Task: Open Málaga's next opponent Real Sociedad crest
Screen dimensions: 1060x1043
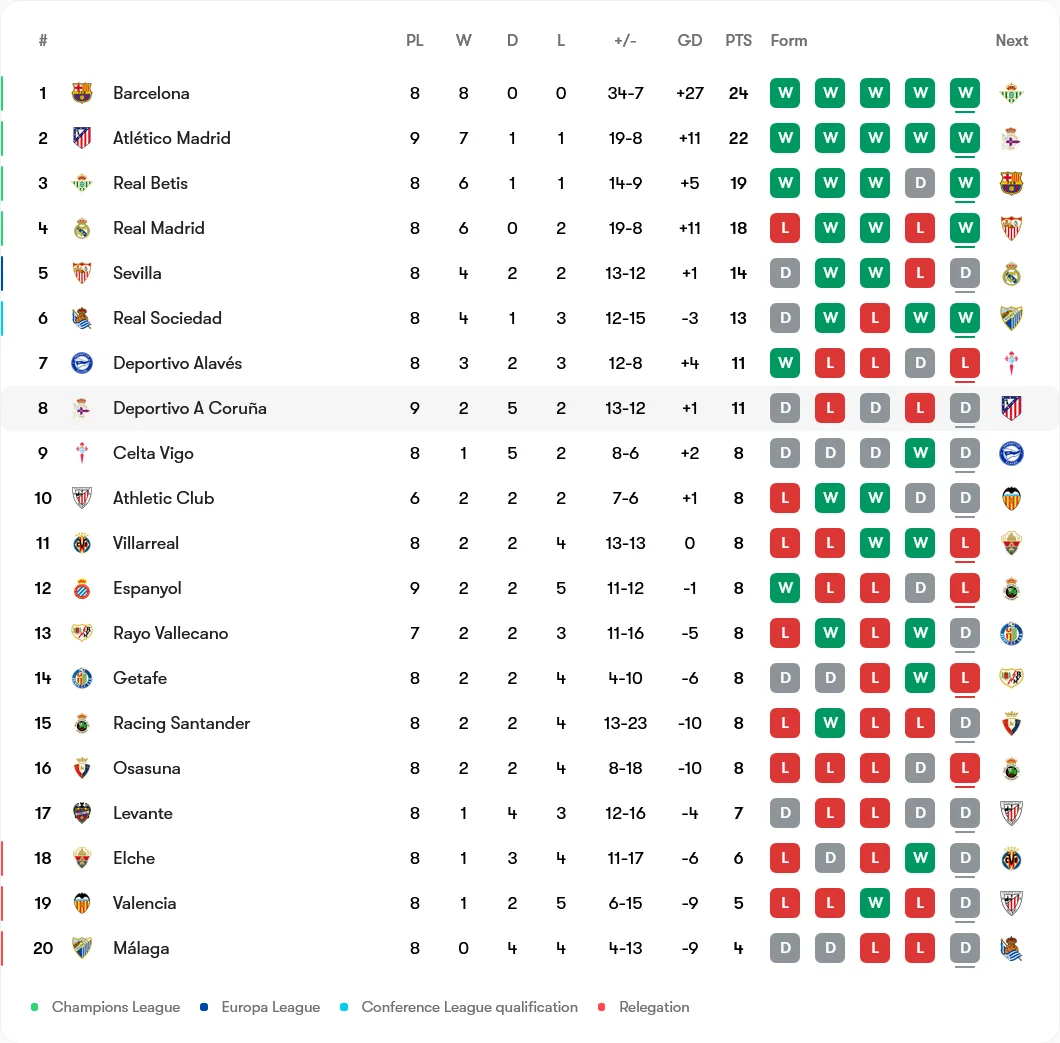Action: [x=1011, y=948]
